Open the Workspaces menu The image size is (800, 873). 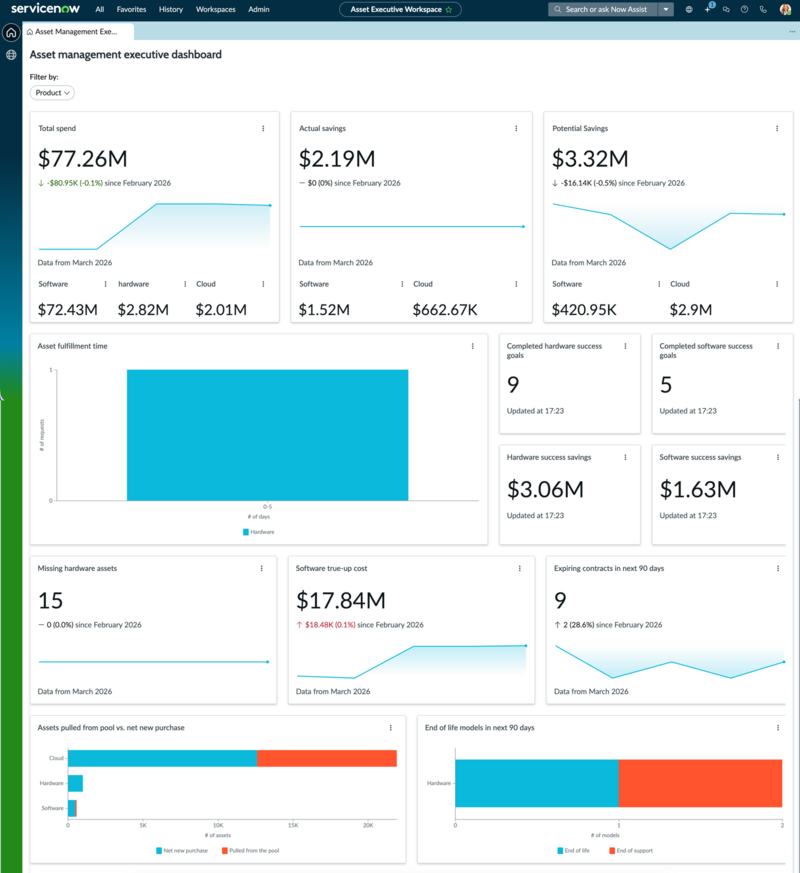[x=215, y=9]
